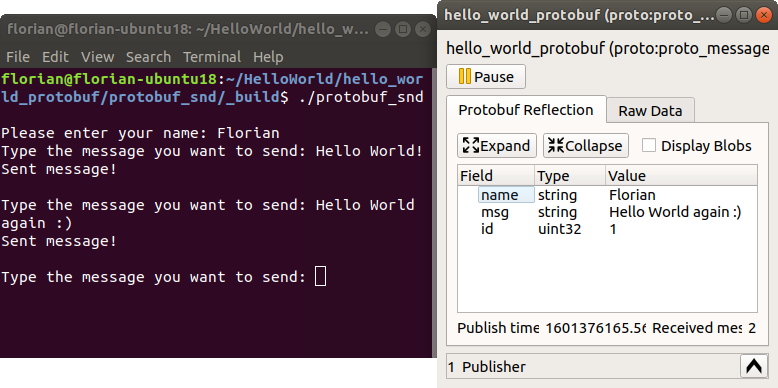Open the terminal Edit menu
778x388 pixels.
coord(55,57)
